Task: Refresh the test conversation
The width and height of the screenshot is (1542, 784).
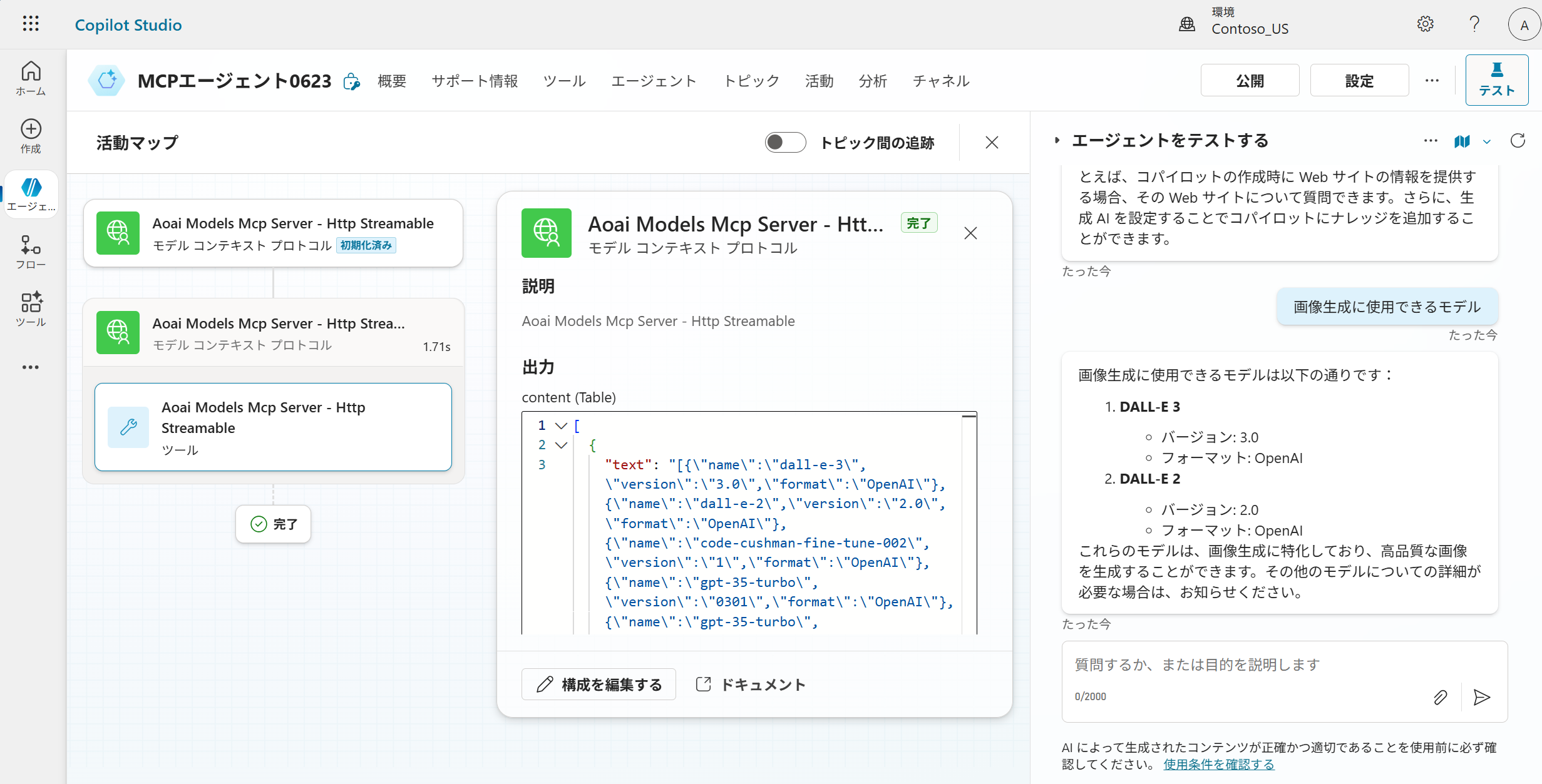Action: [x=1518, y=141]
